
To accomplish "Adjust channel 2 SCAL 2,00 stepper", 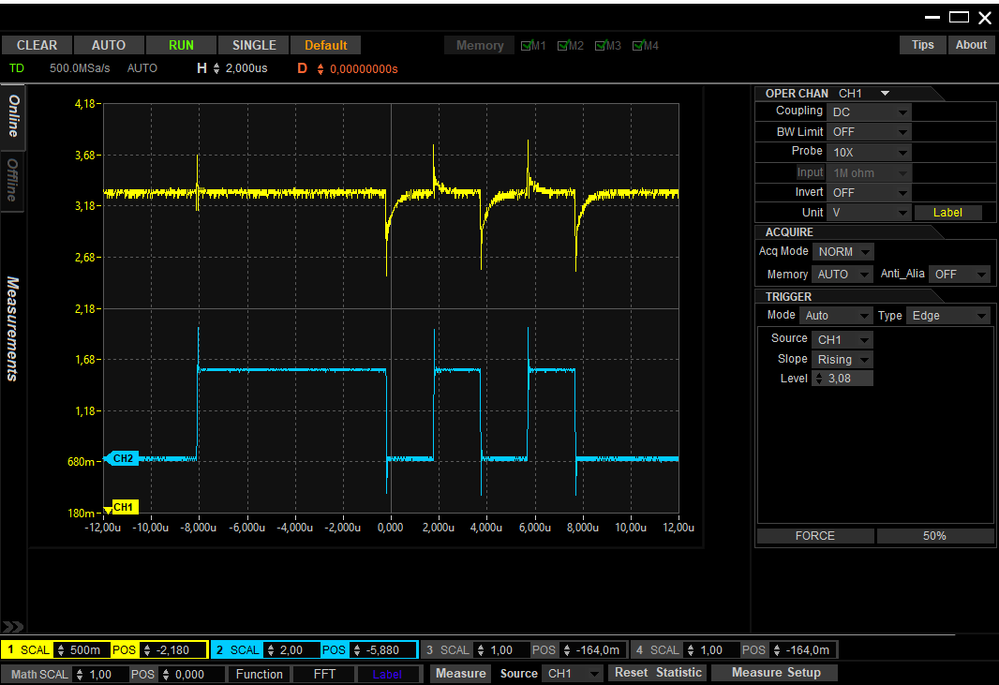I will pos(271,650).
